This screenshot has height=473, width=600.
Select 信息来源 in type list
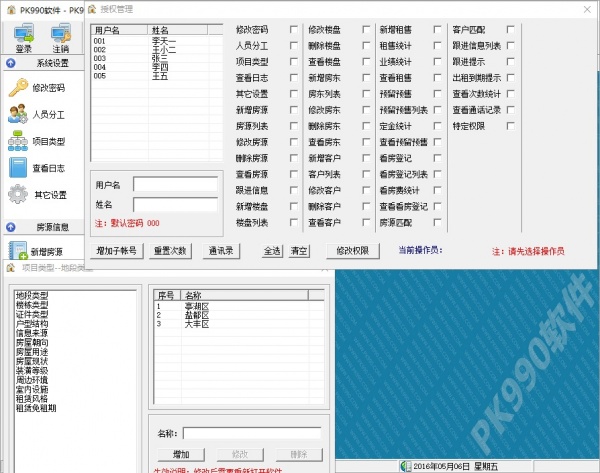(x=32, y=333)
